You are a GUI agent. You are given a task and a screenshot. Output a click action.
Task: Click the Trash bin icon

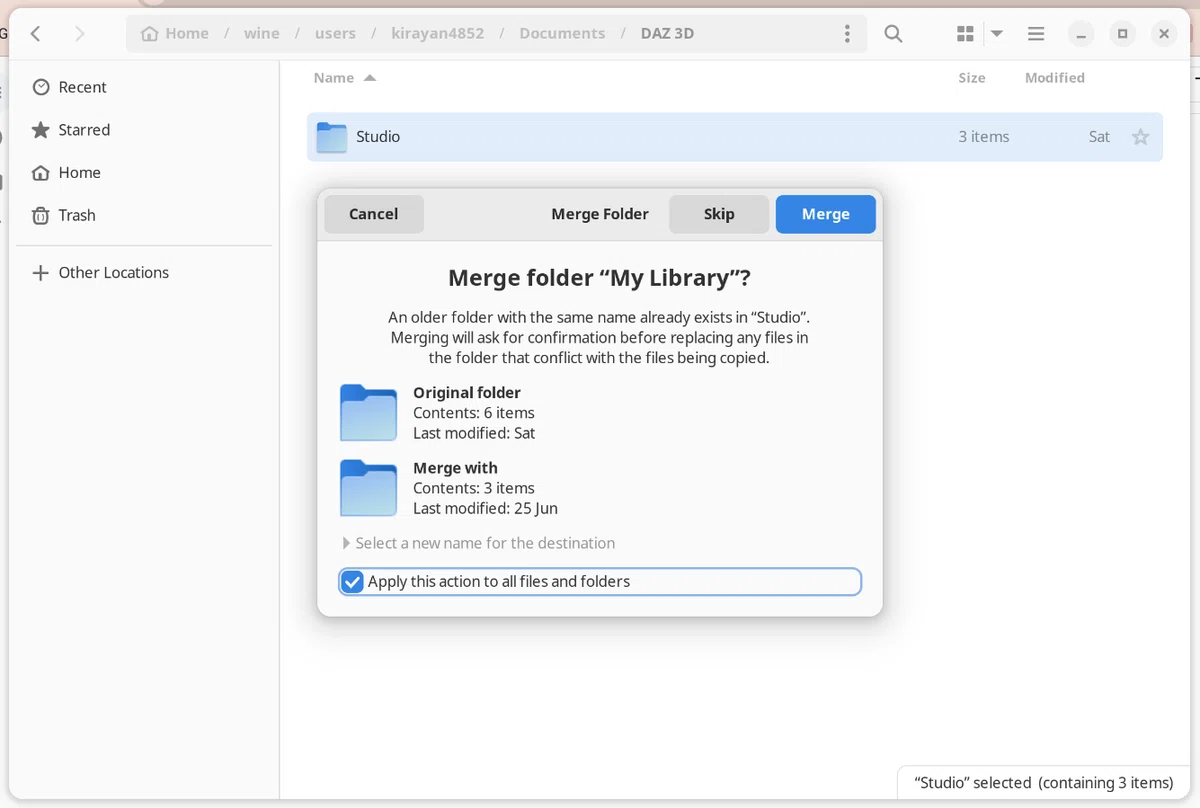41,215
